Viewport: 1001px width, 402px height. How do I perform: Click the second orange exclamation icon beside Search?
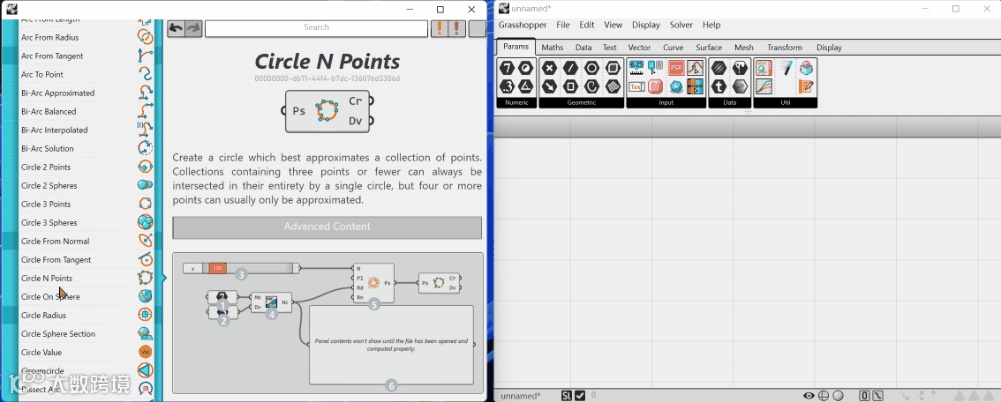456,28
